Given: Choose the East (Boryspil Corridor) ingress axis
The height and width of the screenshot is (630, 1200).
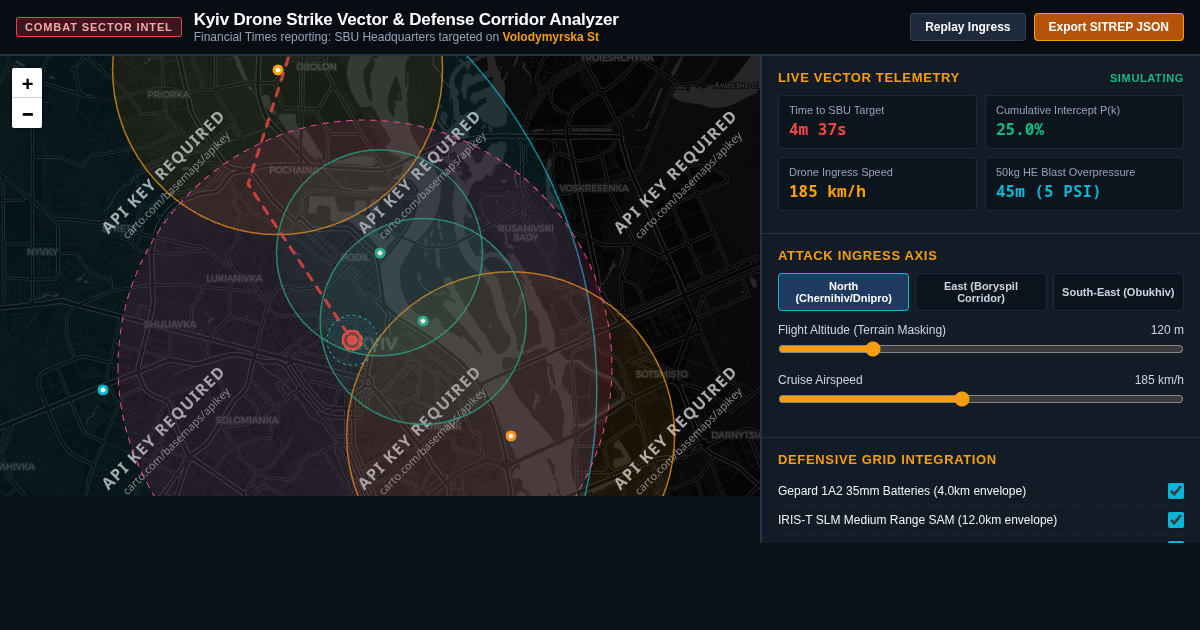Looking at the screenshot, I should coord(980,292).
